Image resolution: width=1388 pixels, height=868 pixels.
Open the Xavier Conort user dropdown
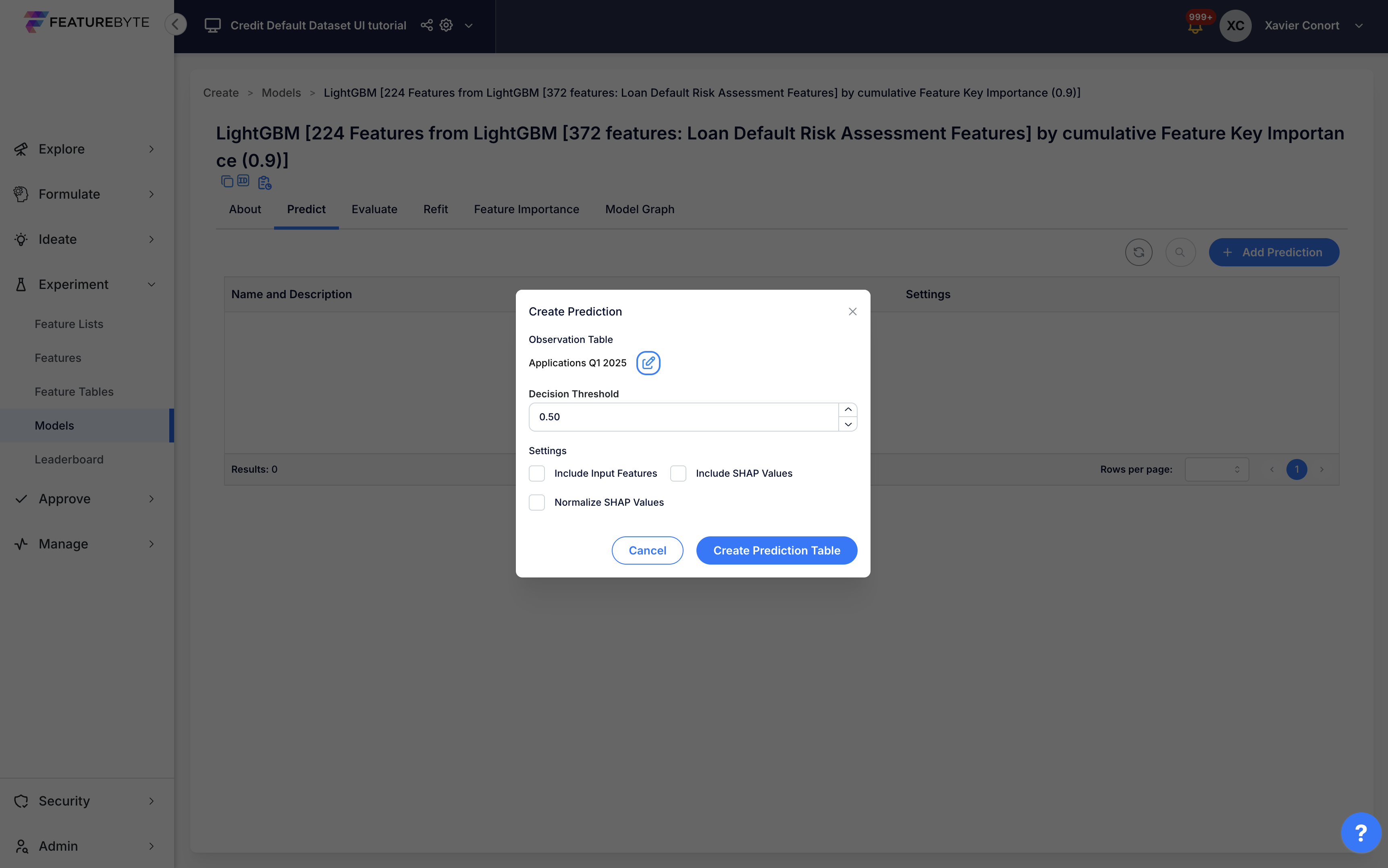pyautogui.click(x=1359, y=26)
